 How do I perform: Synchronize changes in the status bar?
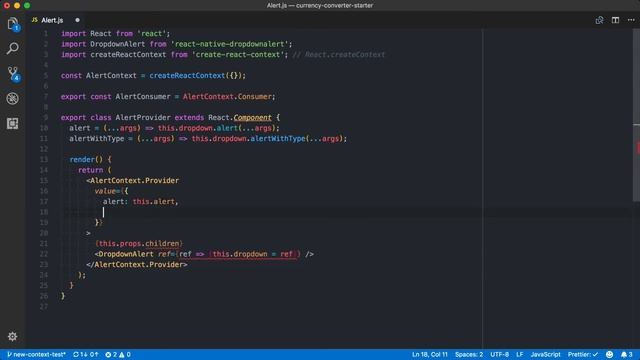86,354
